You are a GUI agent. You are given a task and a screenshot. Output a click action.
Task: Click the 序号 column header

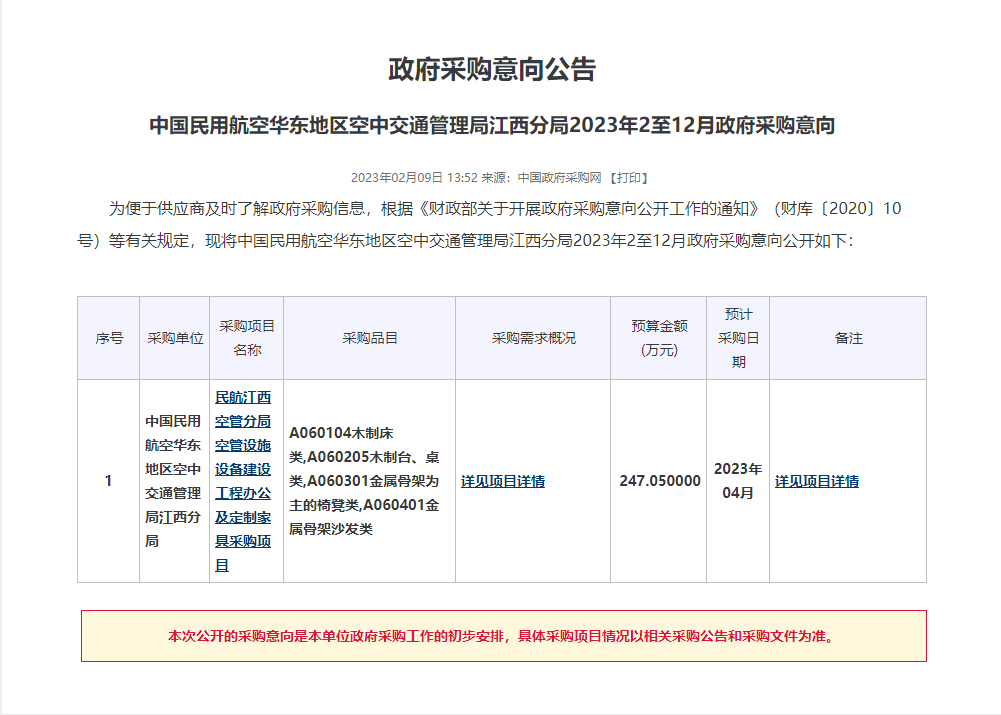click(x=109, y=338)
